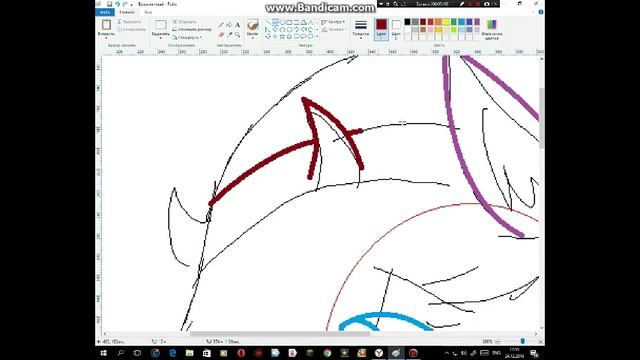640x360 pixels.
Task: Open the shape Outline dropdown
Action: pyautogui.click(x=333, y=22)
